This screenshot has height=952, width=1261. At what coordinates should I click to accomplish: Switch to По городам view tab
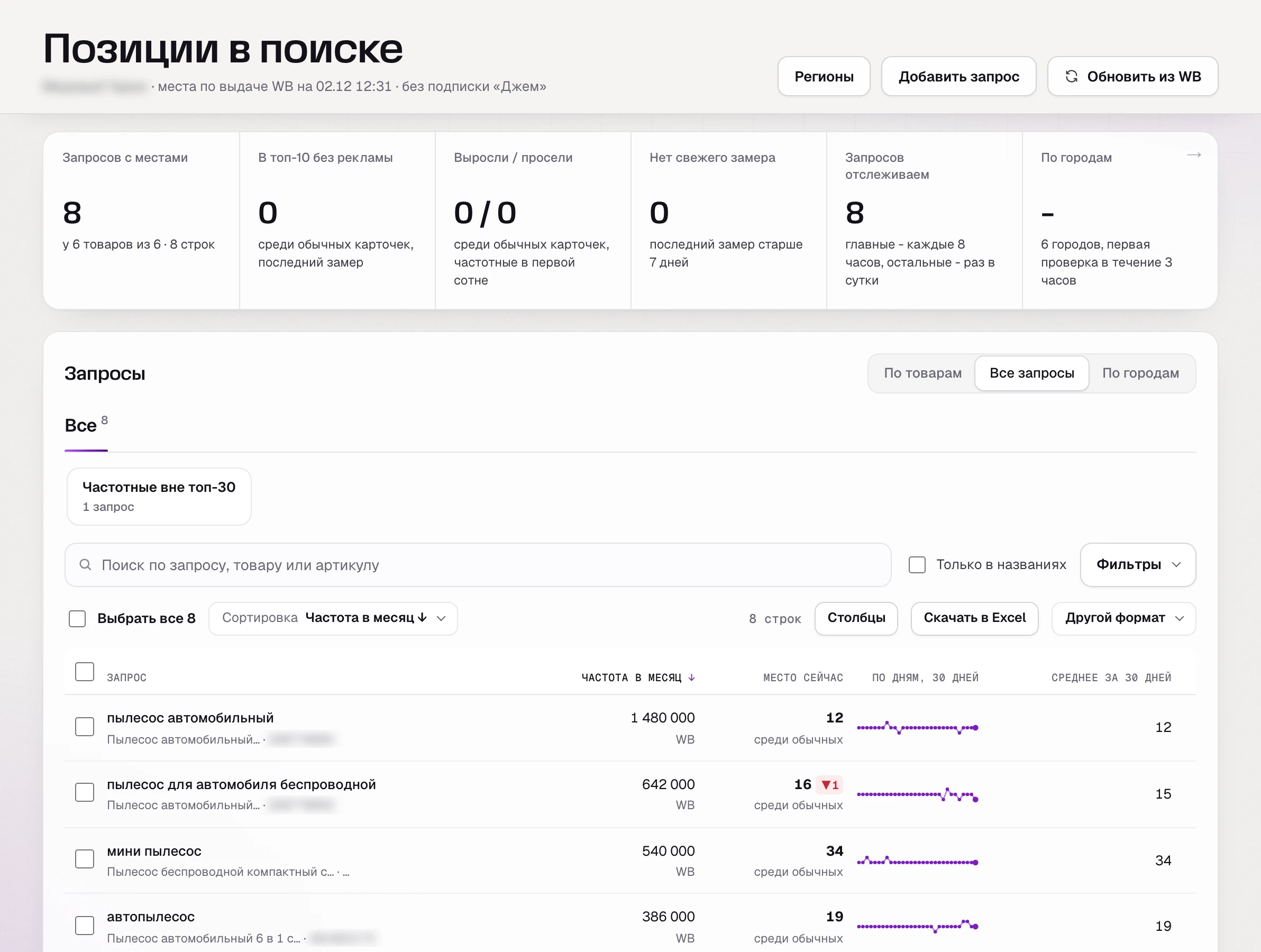click(1140, 373)
